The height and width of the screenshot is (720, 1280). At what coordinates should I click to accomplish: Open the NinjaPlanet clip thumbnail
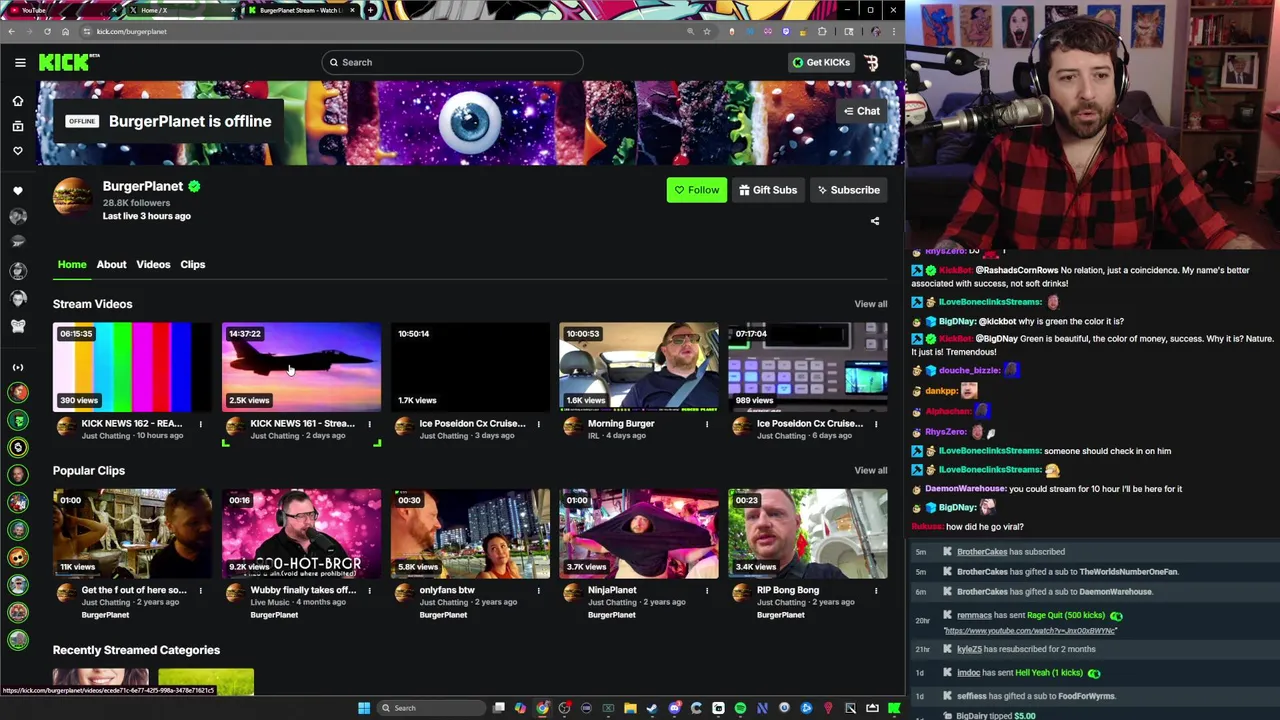639,534
